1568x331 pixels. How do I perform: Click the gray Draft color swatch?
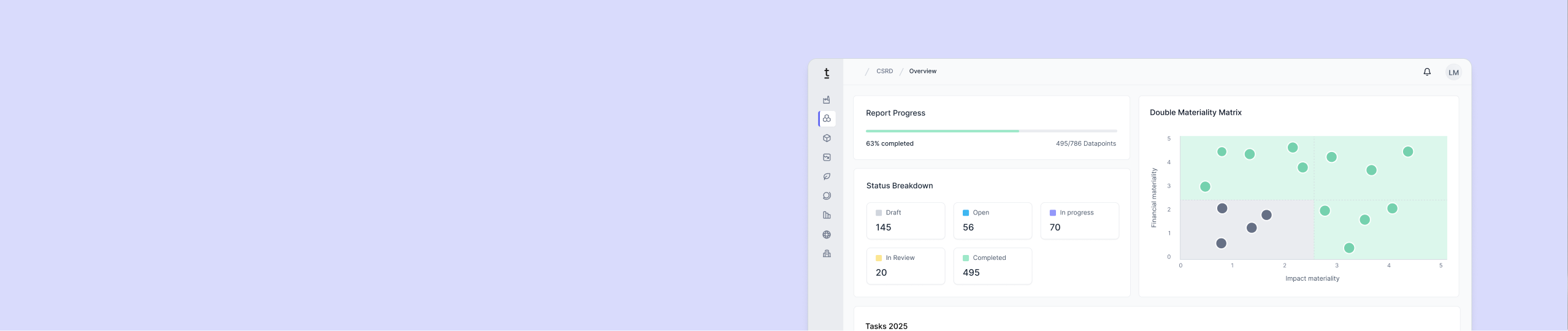pyautogui.click(x=879, y=213)
